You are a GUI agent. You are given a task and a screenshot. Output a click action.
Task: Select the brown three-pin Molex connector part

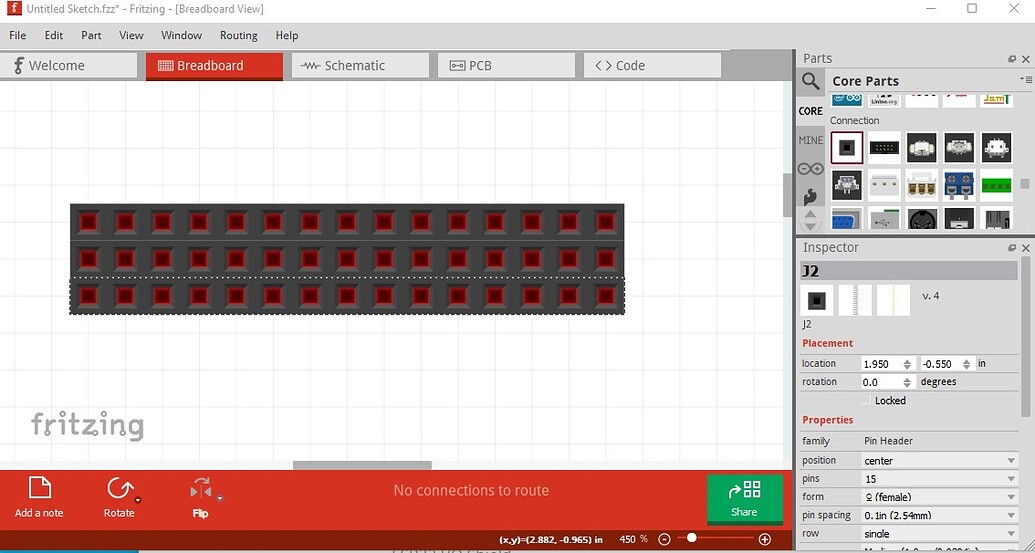(x=921, y=185)
